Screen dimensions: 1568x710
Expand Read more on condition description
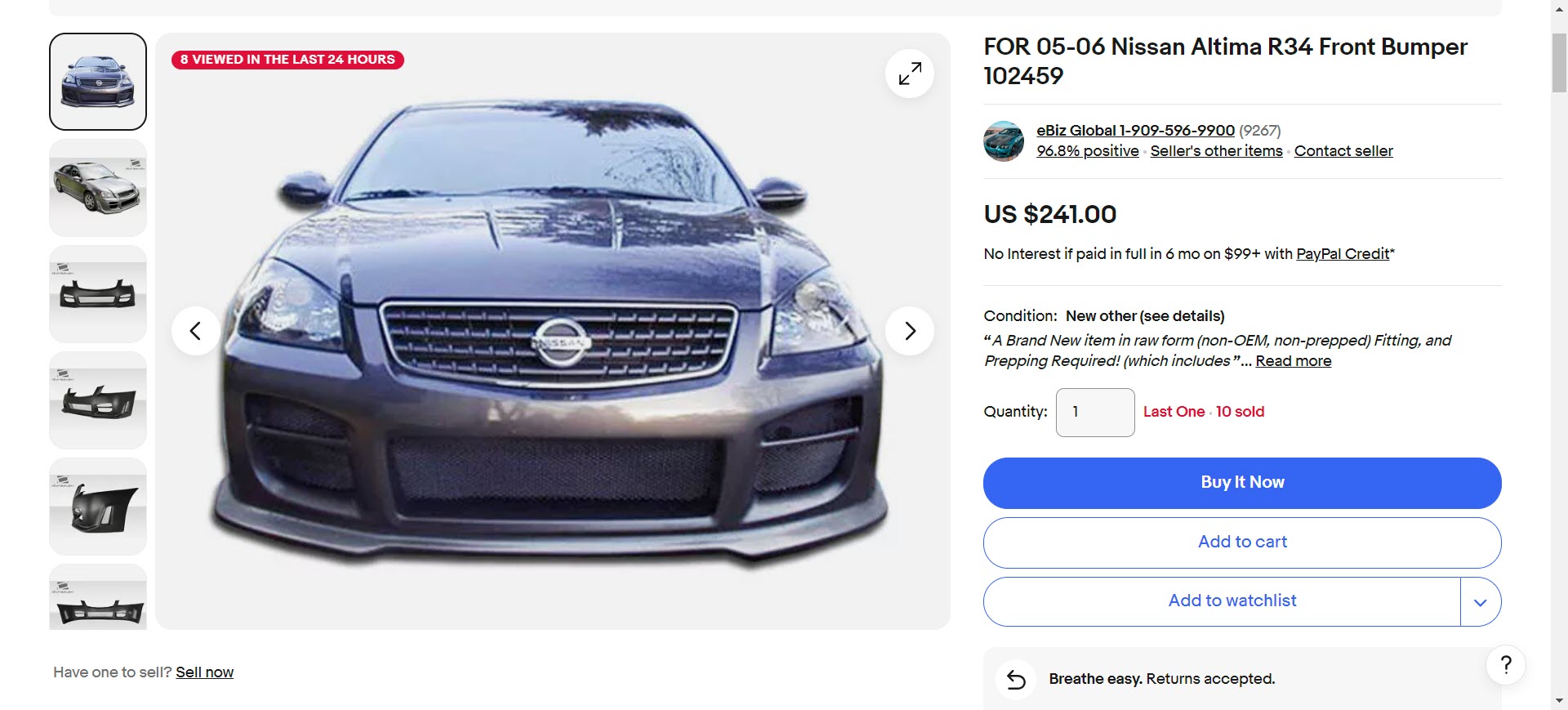[1293, 361]
